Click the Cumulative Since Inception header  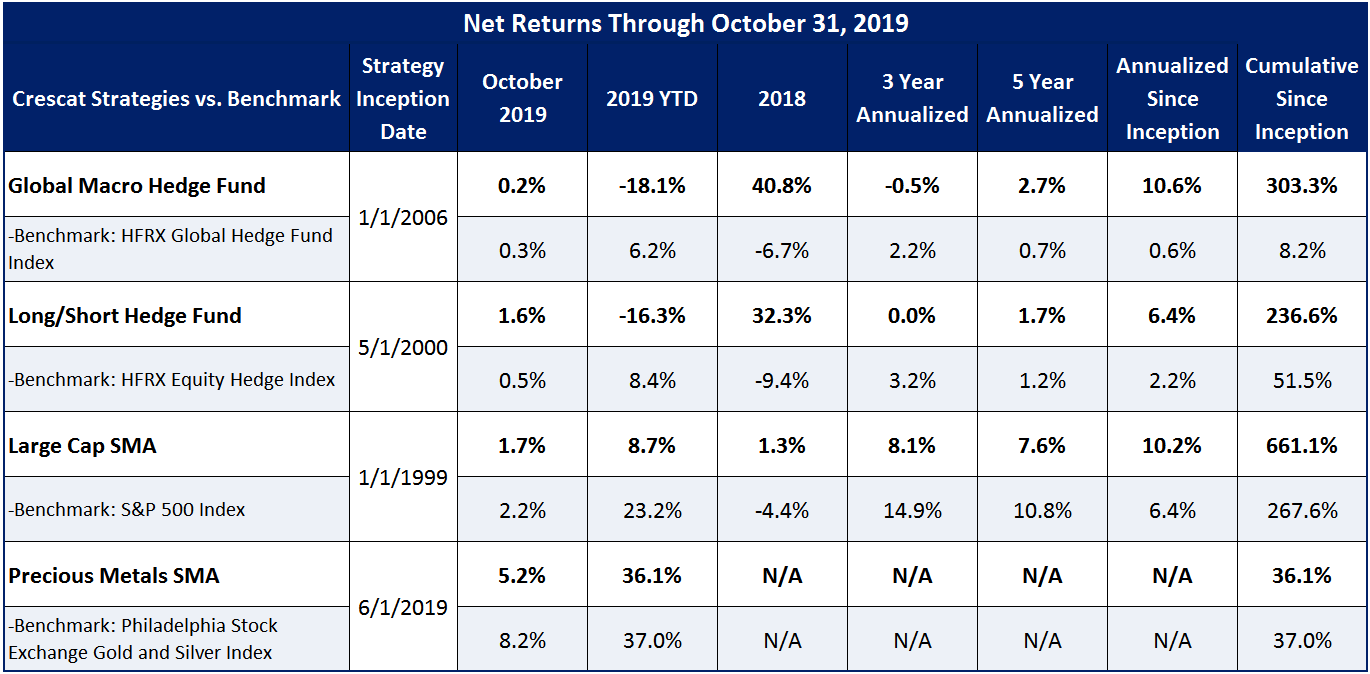click(1301, 98)
